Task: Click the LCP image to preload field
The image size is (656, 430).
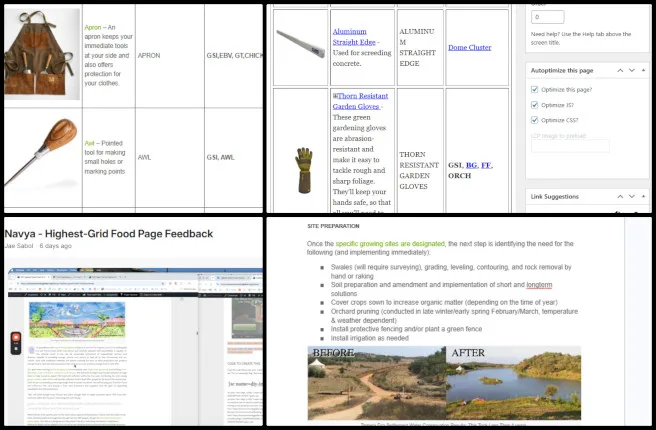Action: pos(570,146)
